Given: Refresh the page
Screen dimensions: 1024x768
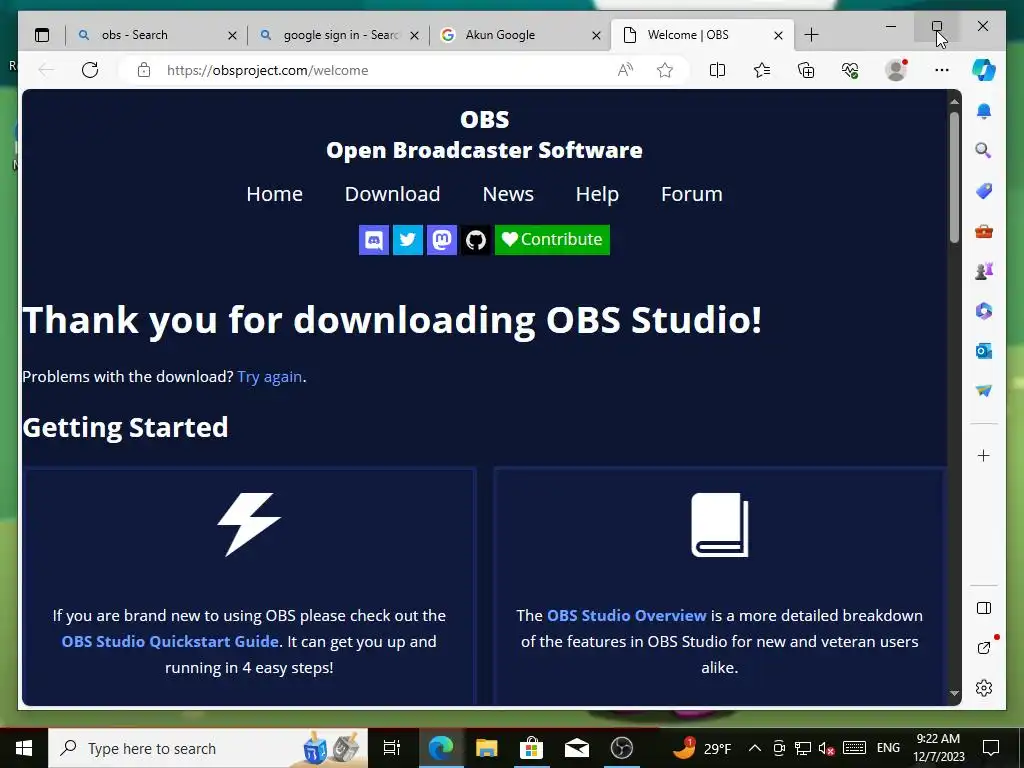Looking at the screenshot, I should 90,70.
